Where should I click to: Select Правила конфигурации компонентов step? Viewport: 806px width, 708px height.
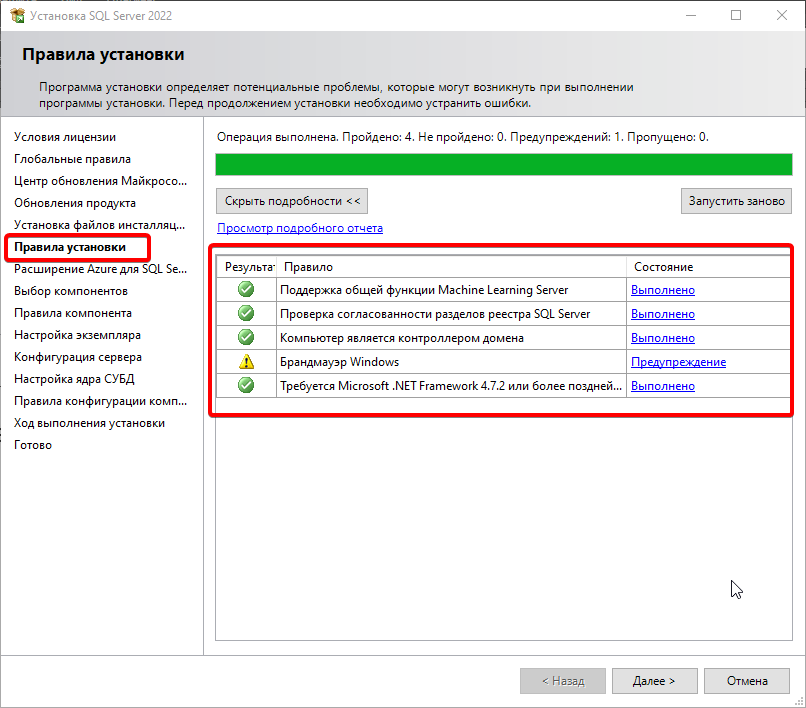pos(100,401)
